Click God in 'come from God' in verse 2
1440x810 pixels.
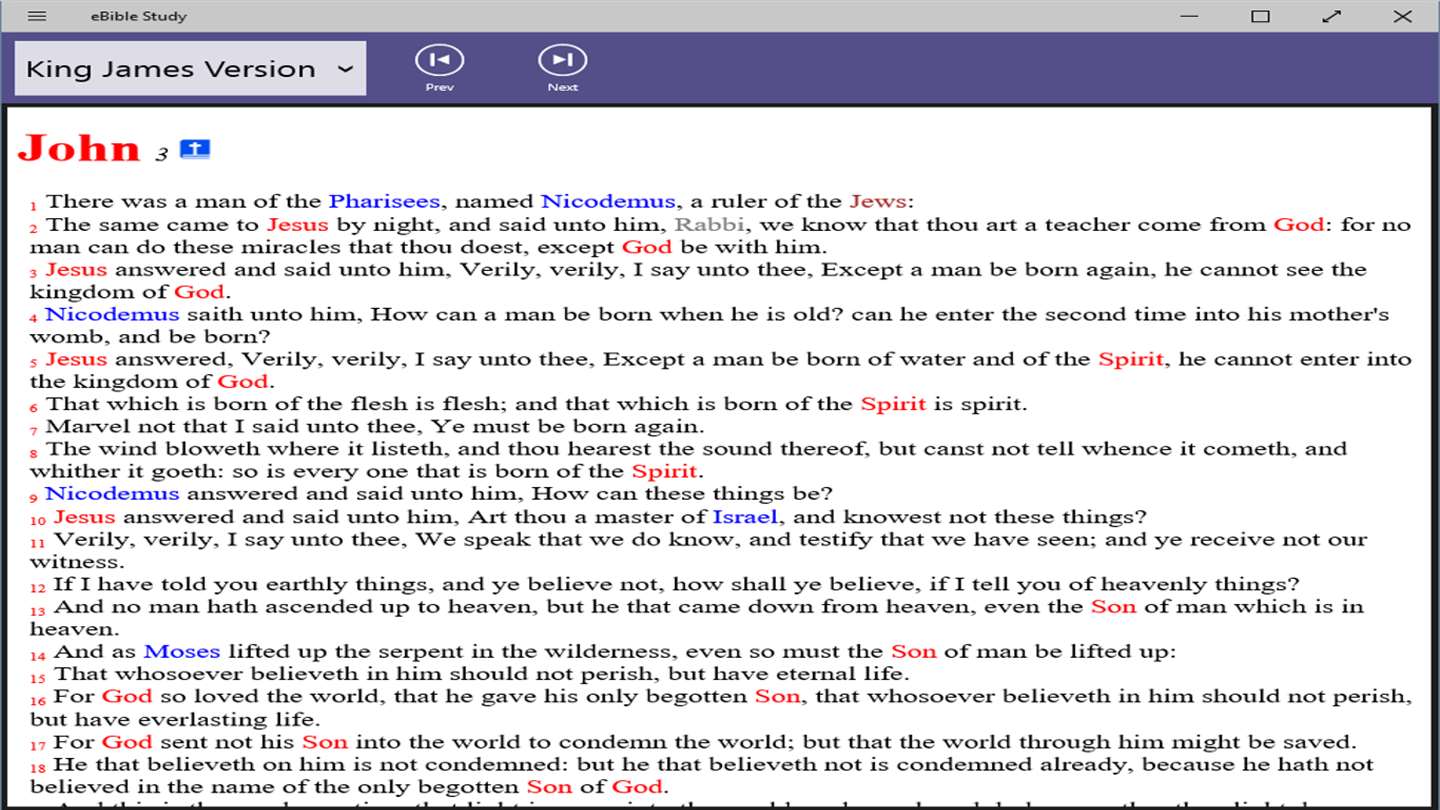[x=1299, y=225]
